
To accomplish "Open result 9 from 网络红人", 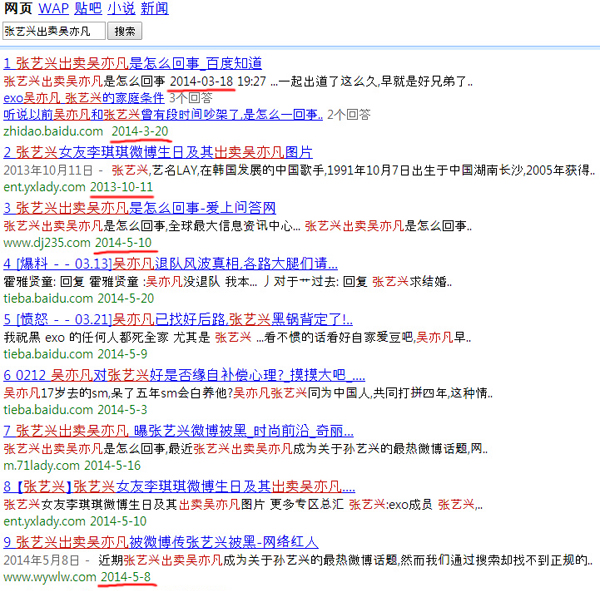I will coord(160,543).
